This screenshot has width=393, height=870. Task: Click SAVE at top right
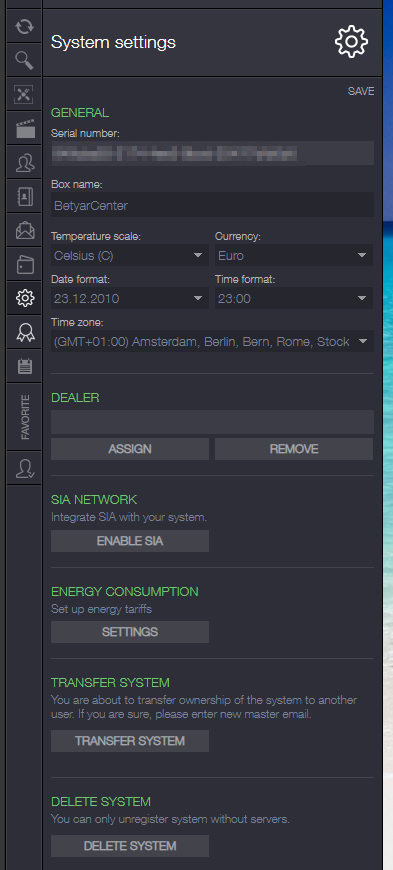click(x=361, y=92)
